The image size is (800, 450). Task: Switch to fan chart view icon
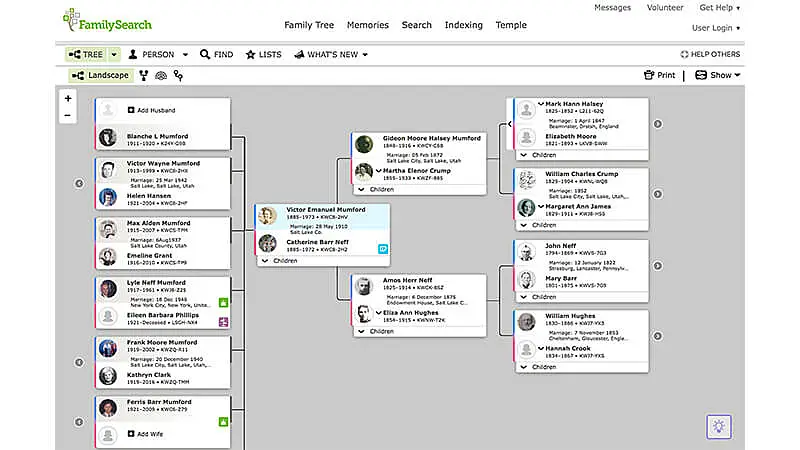point(161,76)
